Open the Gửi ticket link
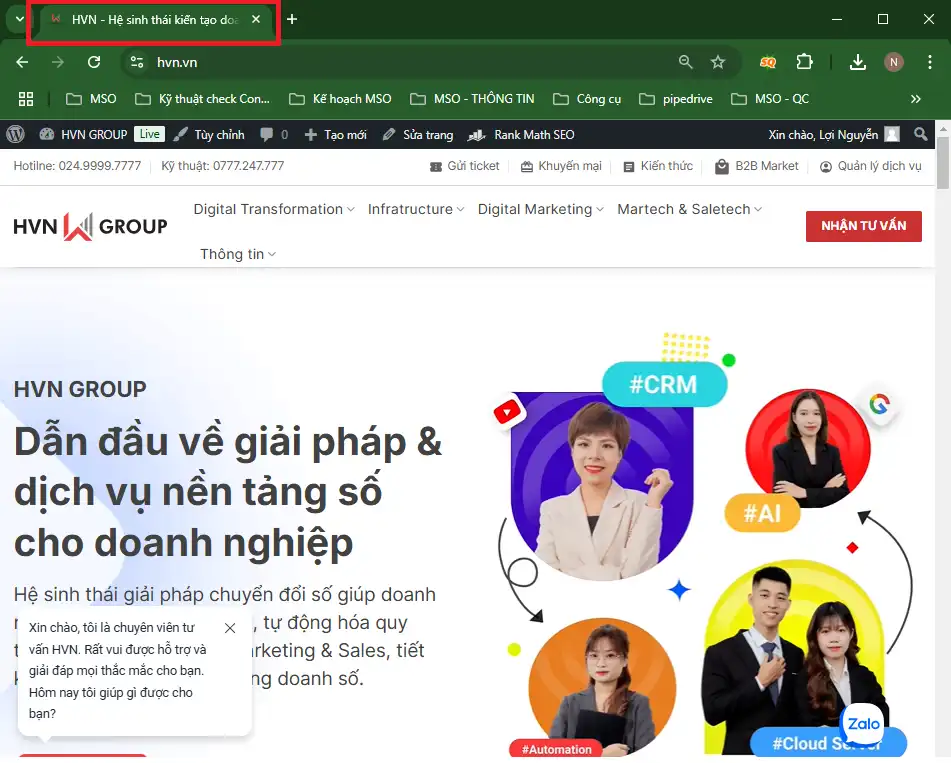This screenshot has height=763, width=951. 464,166
